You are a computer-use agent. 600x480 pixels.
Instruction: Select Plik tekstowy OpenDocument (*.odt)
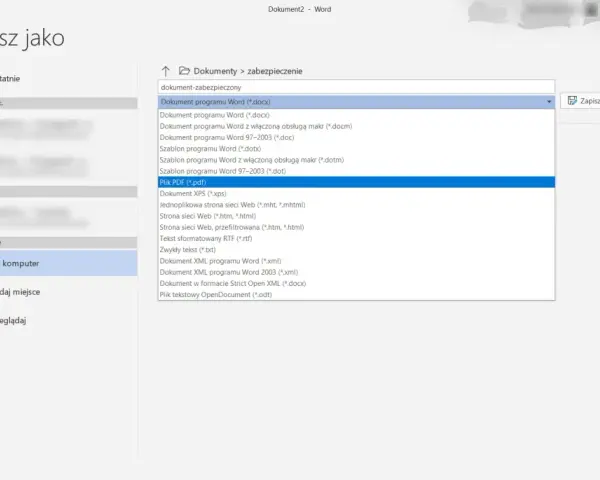tap(356, 295)
